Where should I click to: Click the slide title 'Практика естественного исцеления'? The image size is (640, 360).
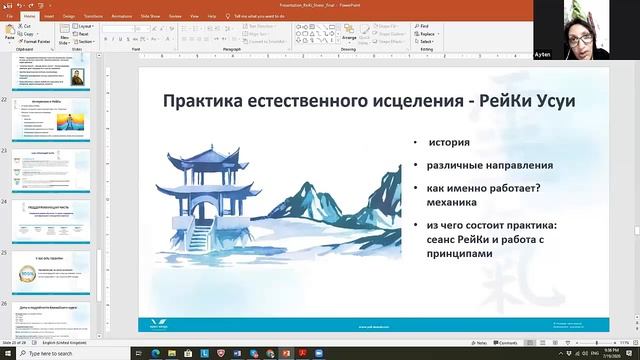tap(313, 101)
